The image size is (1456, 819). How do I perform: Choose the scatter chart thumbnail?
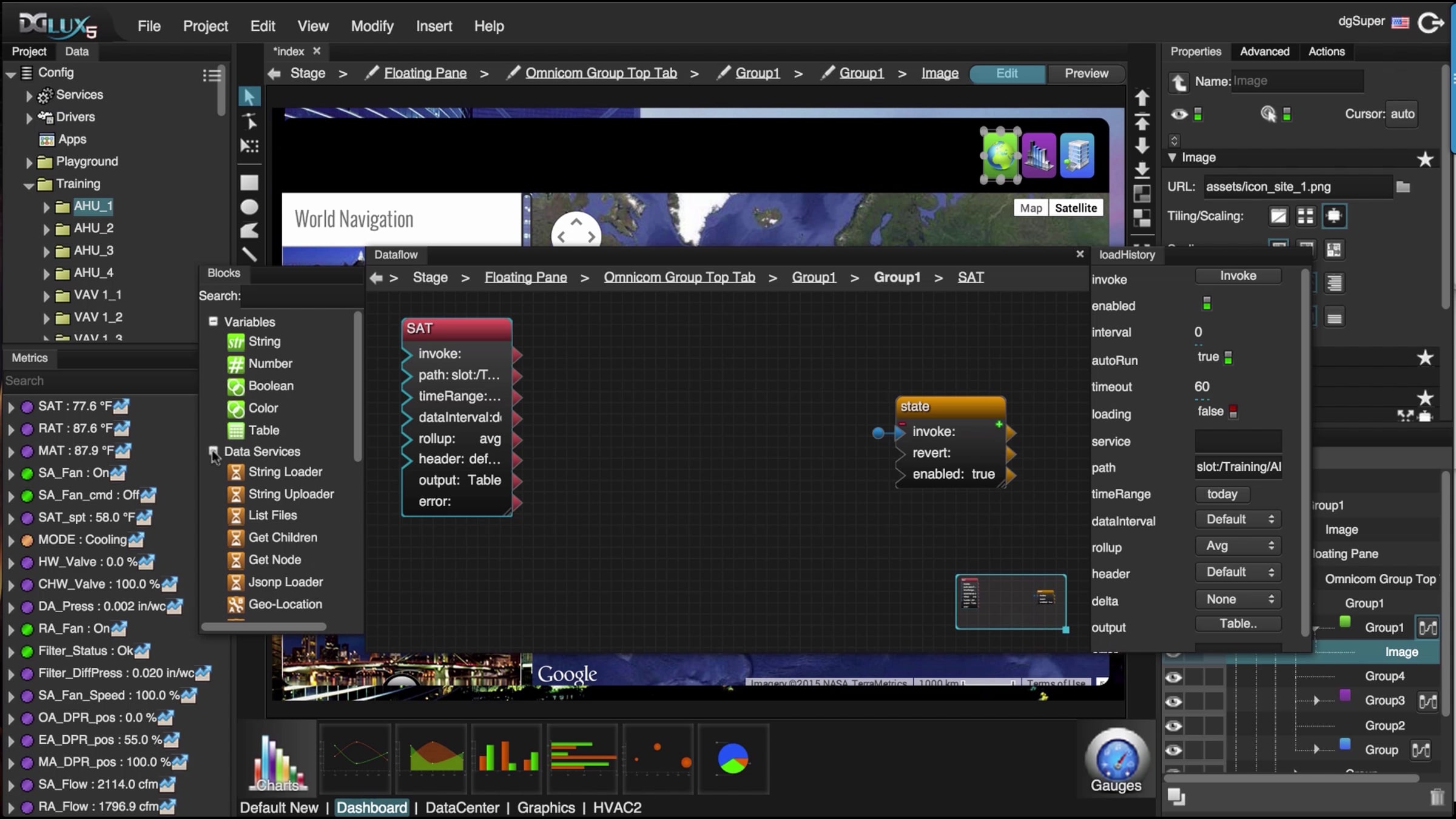658,759
